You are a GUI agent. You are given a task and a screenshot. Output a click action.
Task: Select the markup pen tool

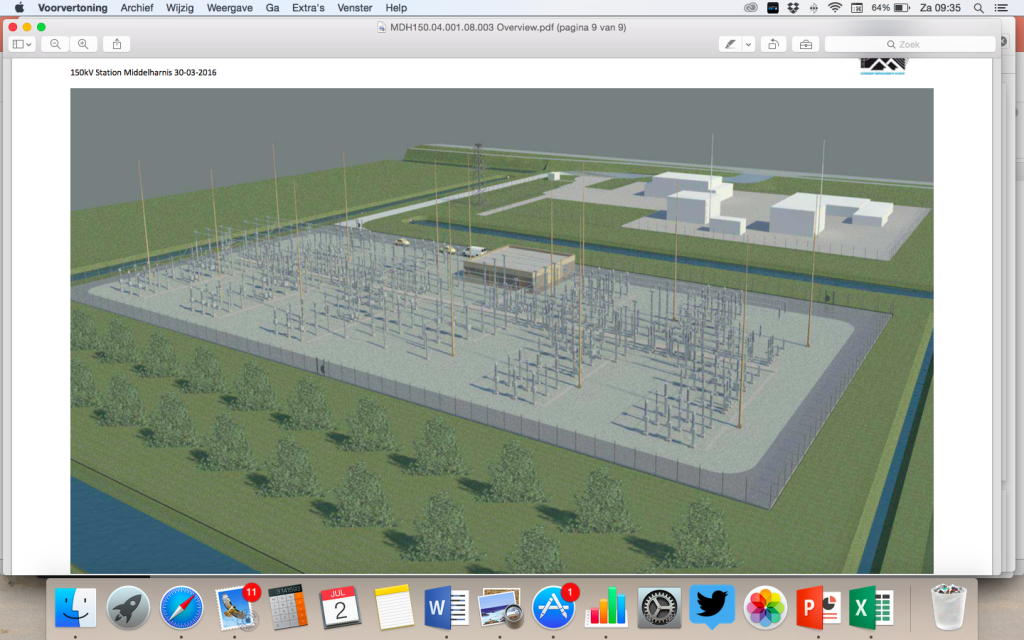(730, 44)
